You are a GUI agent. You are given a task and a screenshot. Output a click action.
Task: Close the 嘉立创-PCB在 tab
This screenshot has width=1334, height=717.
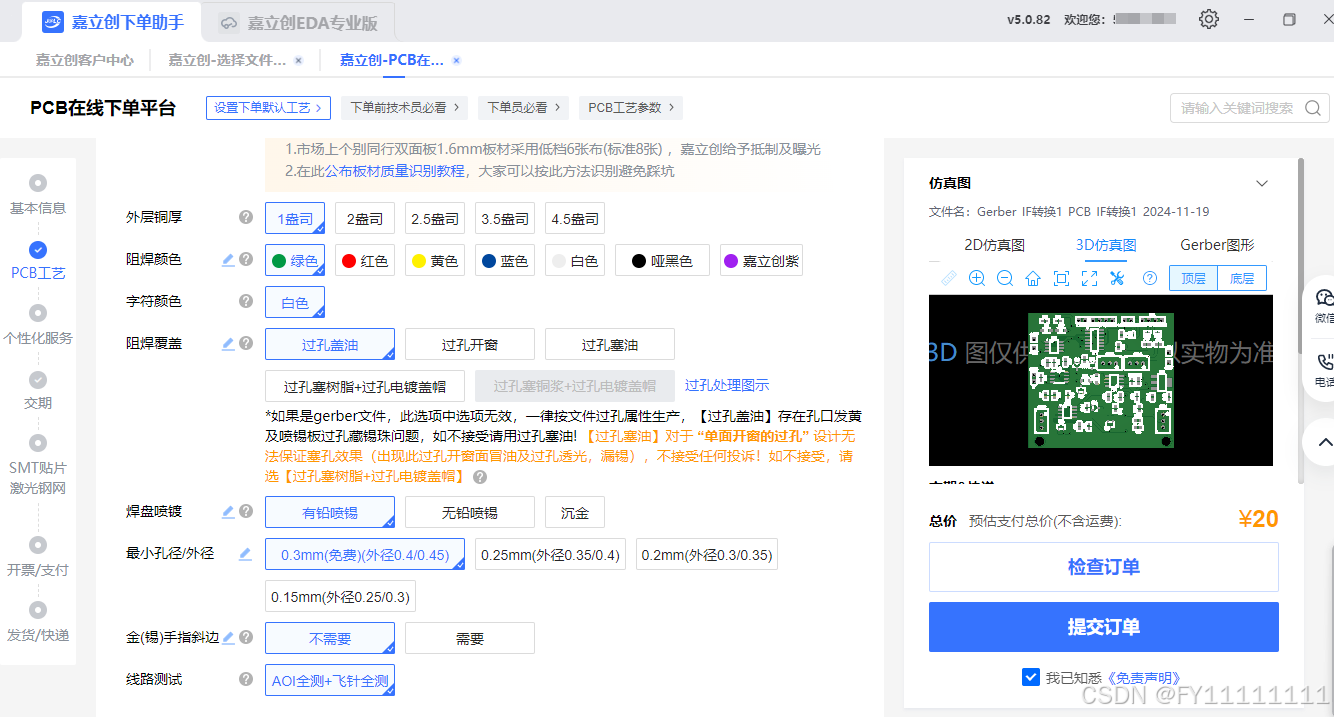(x=456, y=60)
